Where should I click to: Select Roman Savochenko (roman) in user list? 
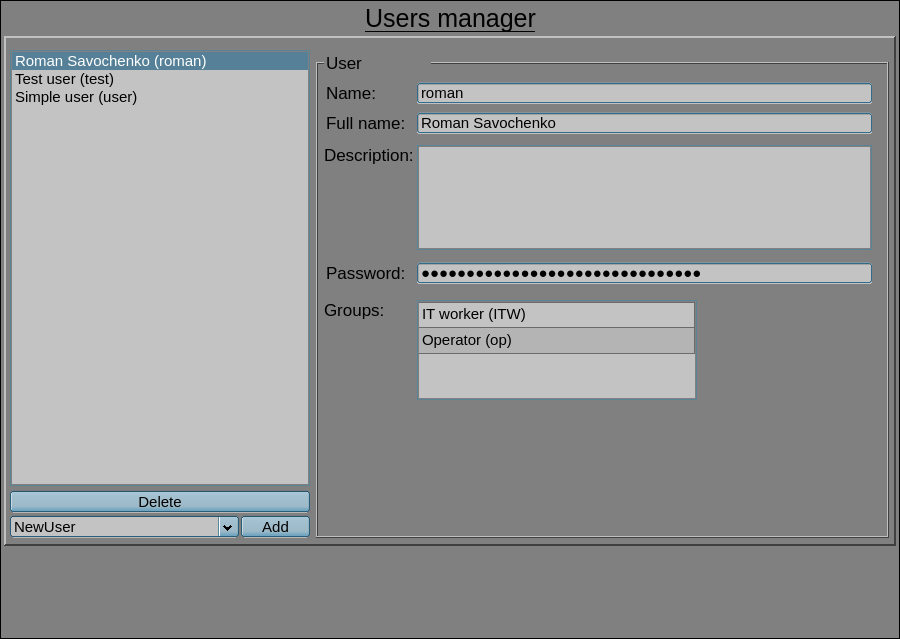110,61
